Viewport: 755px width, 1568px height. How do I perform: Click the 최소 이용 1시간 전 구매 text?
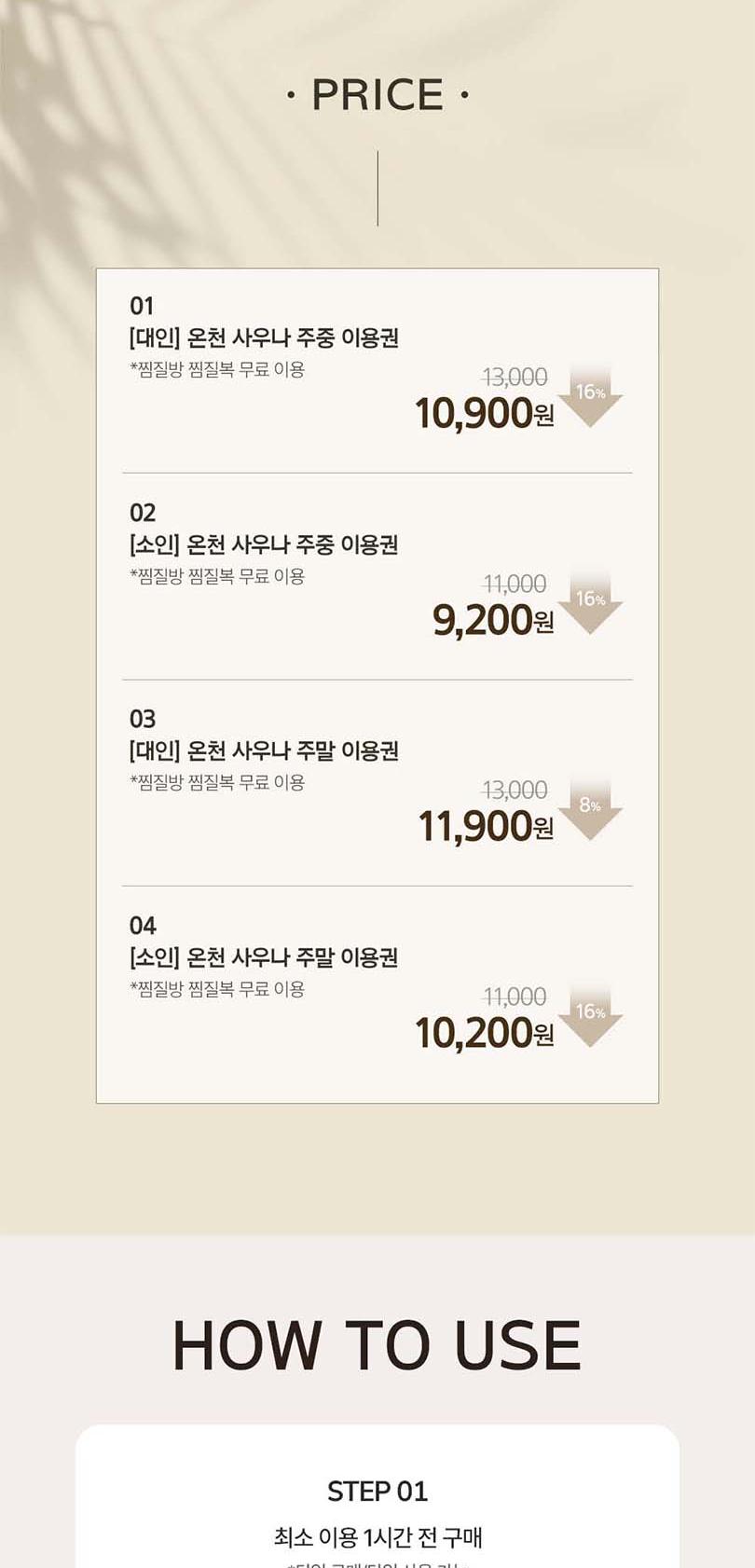point(377,1536)
